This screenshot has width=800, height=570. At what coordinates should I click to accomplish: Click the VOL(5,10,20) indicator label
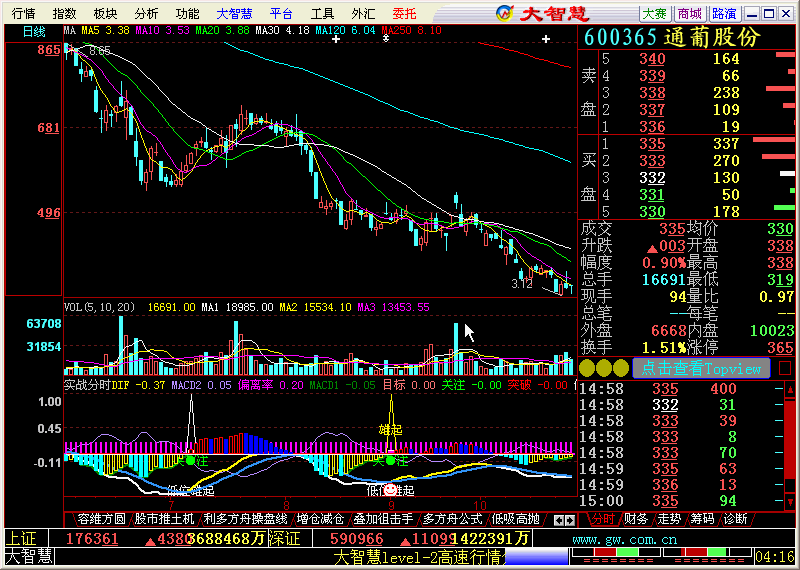[99, 307]
